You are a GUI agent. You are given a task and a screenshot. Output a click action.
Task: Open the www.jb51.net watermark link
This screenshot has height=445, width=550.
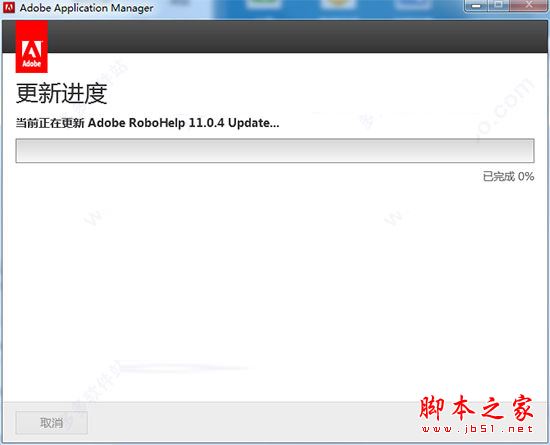477,429
